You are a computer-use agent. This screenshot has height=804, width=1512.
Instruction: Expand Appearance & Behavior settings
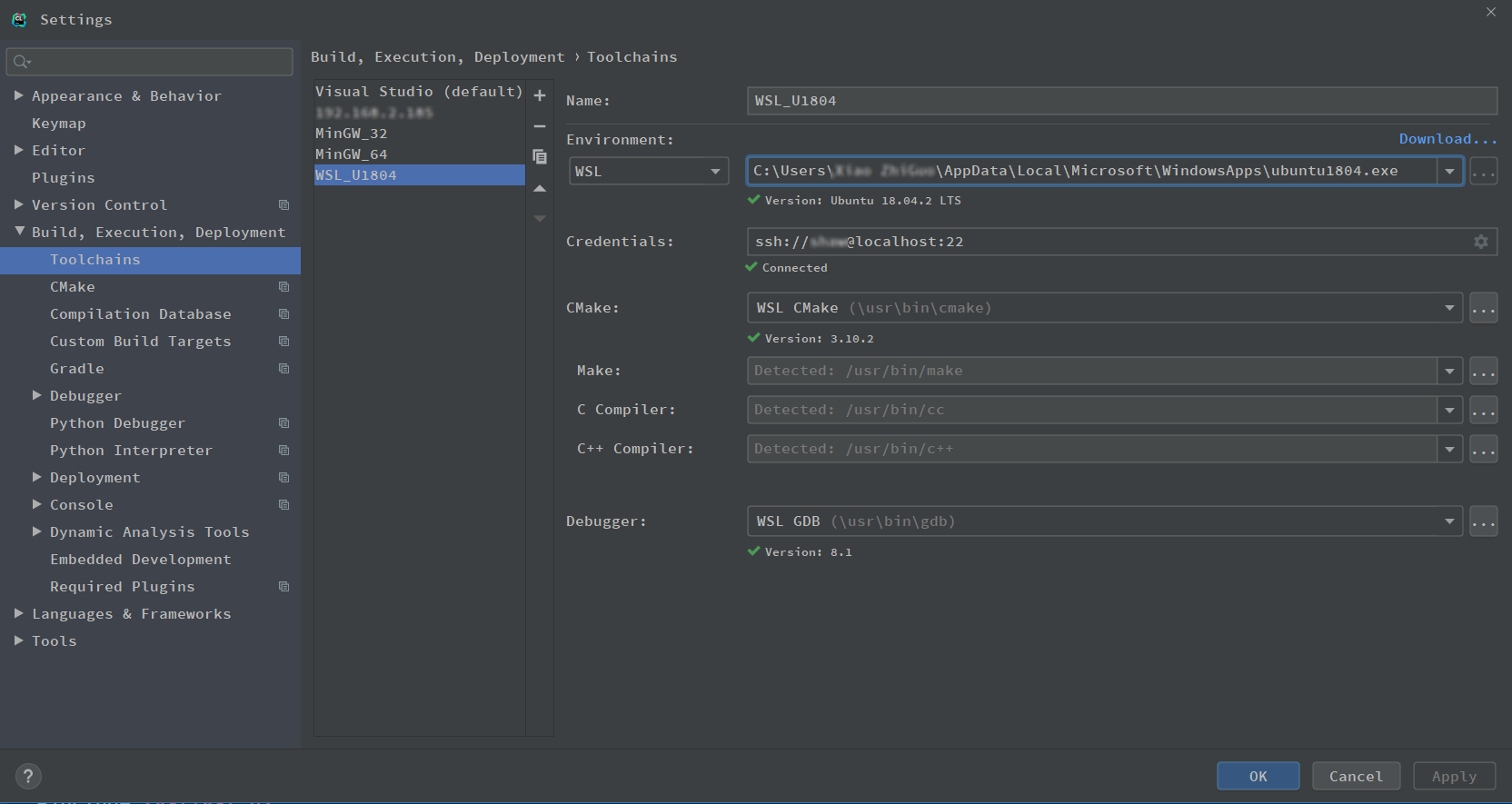tap(19, 95)
